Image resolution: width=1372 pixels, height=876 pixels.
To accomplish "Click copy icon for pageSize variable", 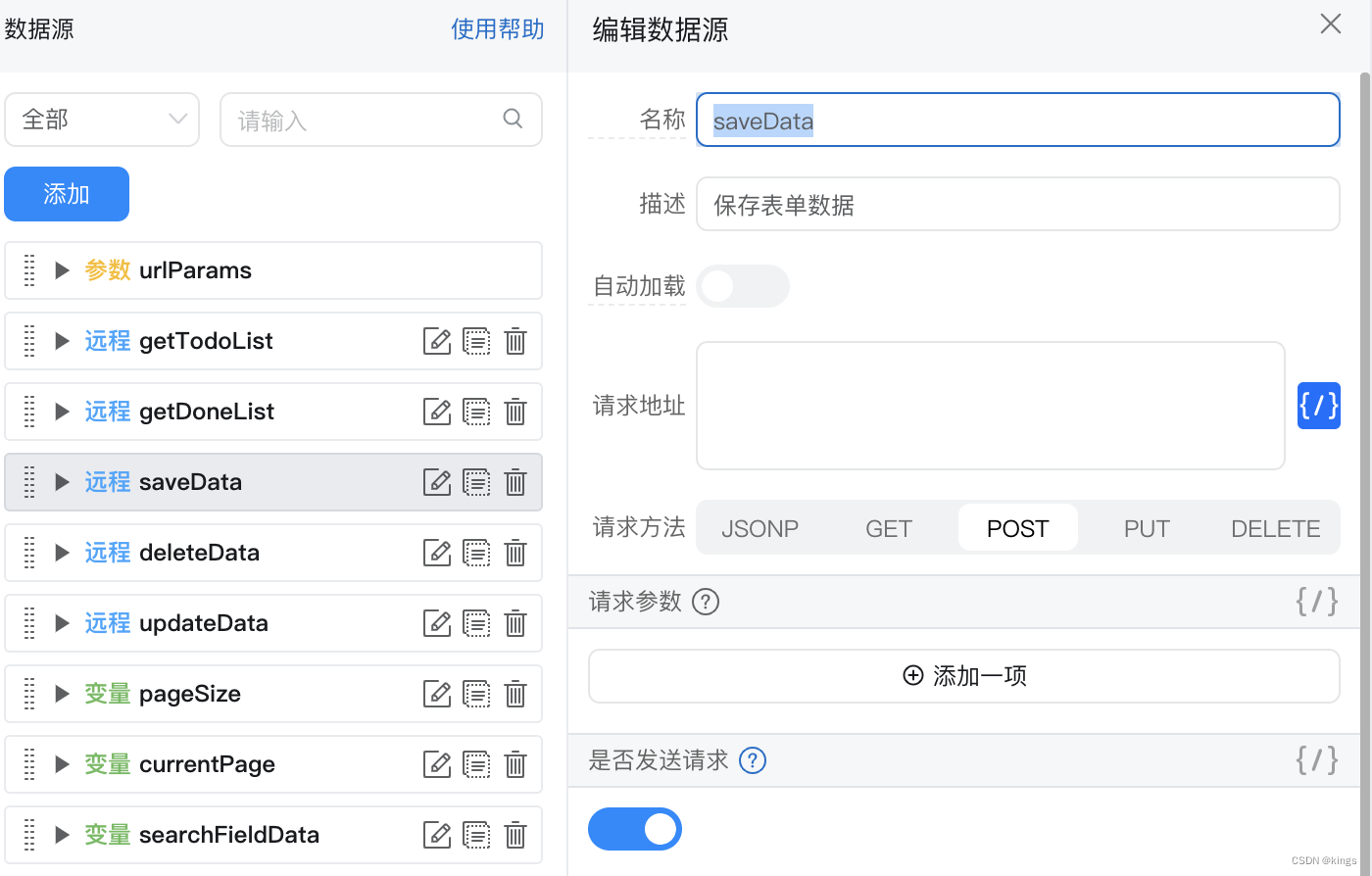I will tap(476, 694).
